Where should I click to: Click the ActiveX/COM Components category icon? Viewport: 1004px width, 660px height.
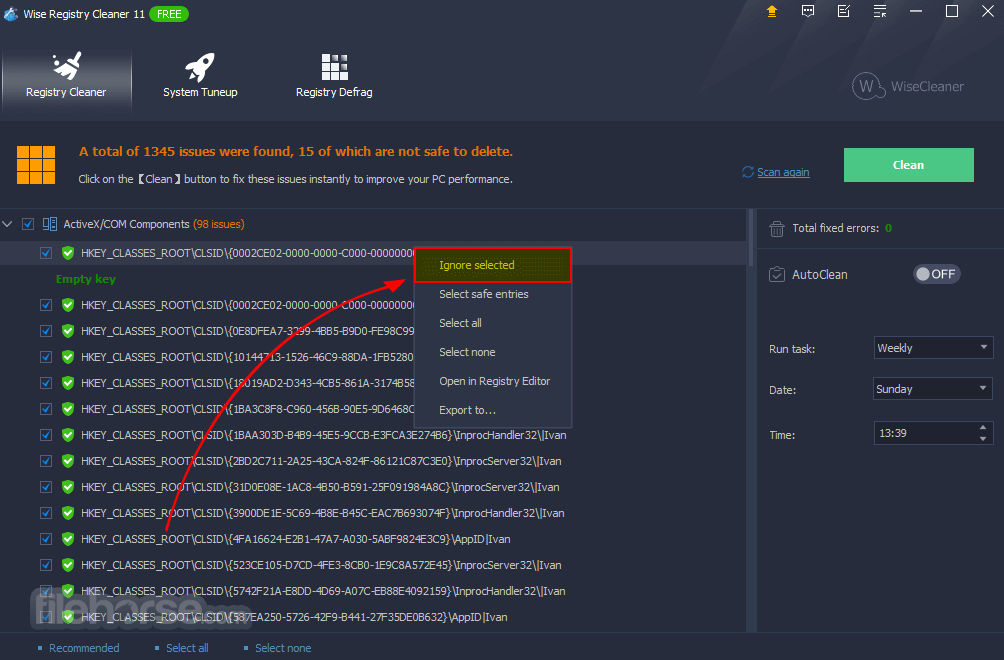49,224
